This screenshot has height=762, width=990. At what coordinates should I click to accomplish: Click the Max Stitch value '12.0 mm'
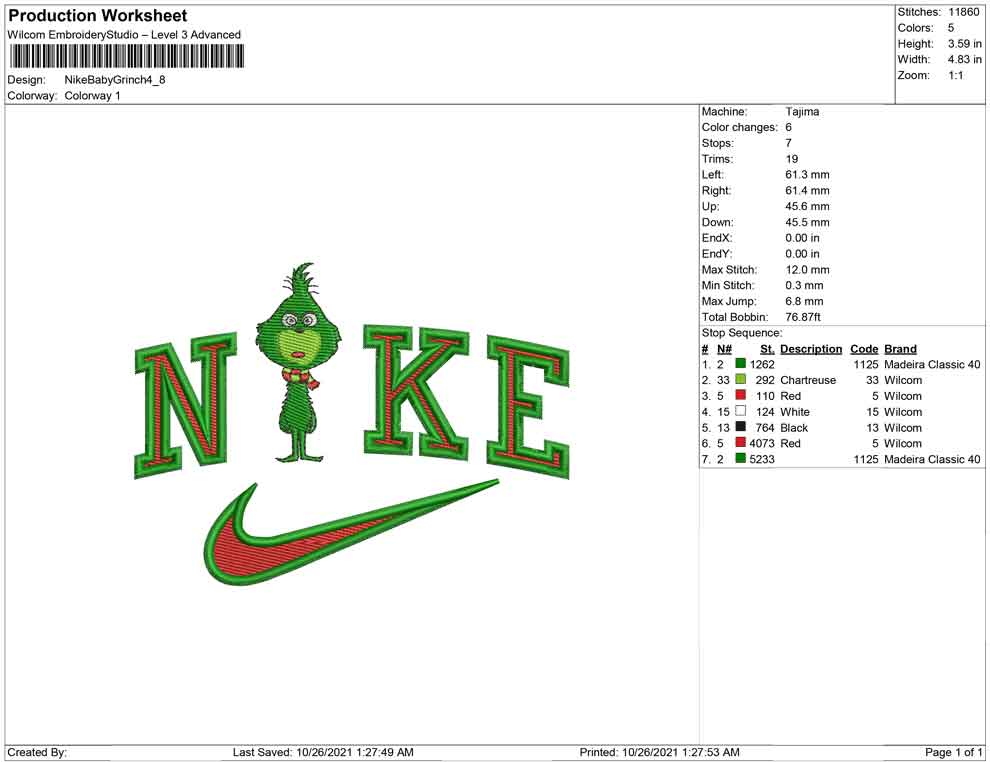pos(808,270)
